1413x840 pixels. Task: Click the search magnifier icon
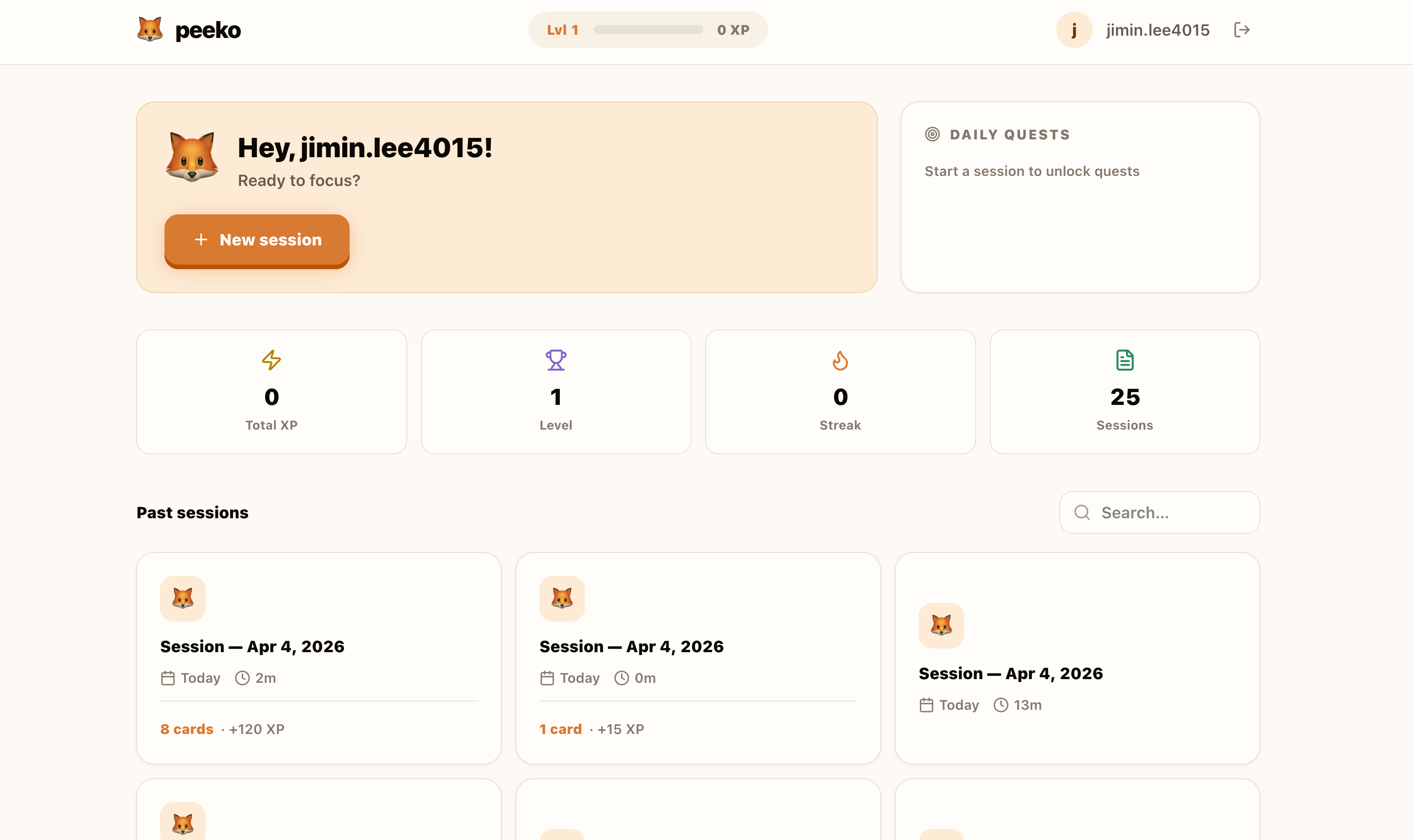coord(1082,512)
